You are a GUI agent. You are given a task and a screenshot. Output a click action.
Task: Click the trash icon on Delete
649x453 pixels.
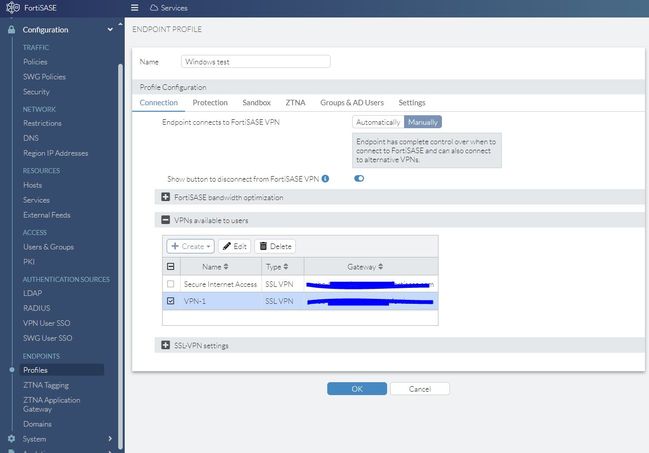pos(263,246)
